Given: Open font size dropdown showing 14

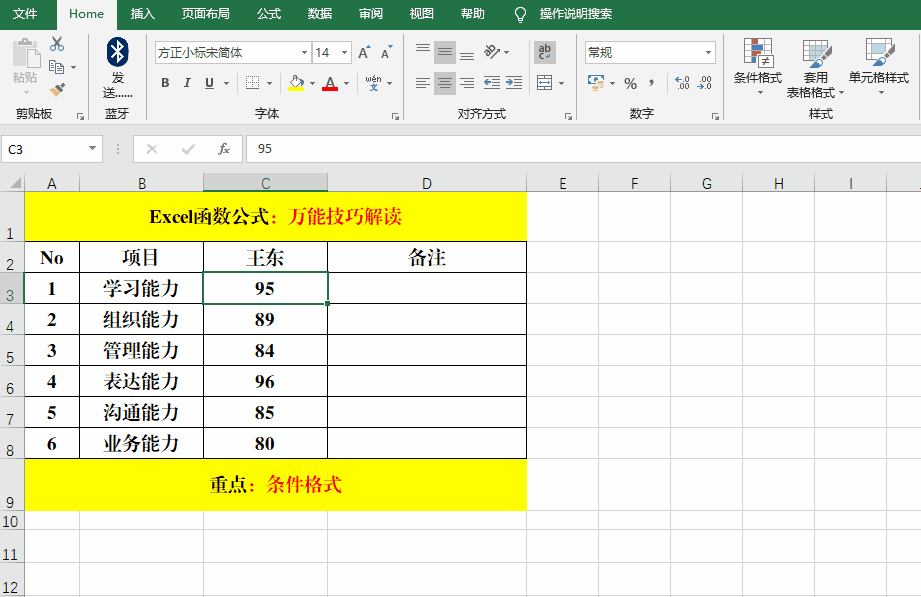Looking at the screenshot, I should [x=345, y=53].
